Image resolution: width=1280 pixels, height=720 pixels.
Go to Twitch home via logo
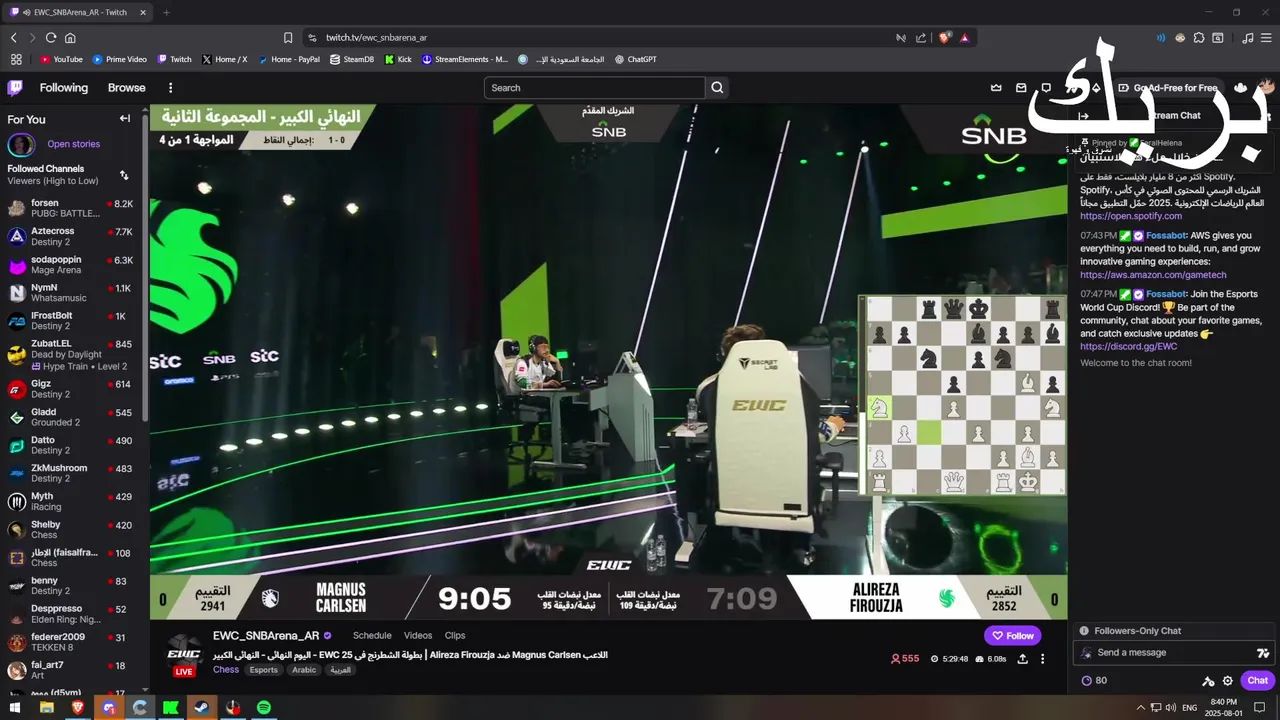coord(15,88)
